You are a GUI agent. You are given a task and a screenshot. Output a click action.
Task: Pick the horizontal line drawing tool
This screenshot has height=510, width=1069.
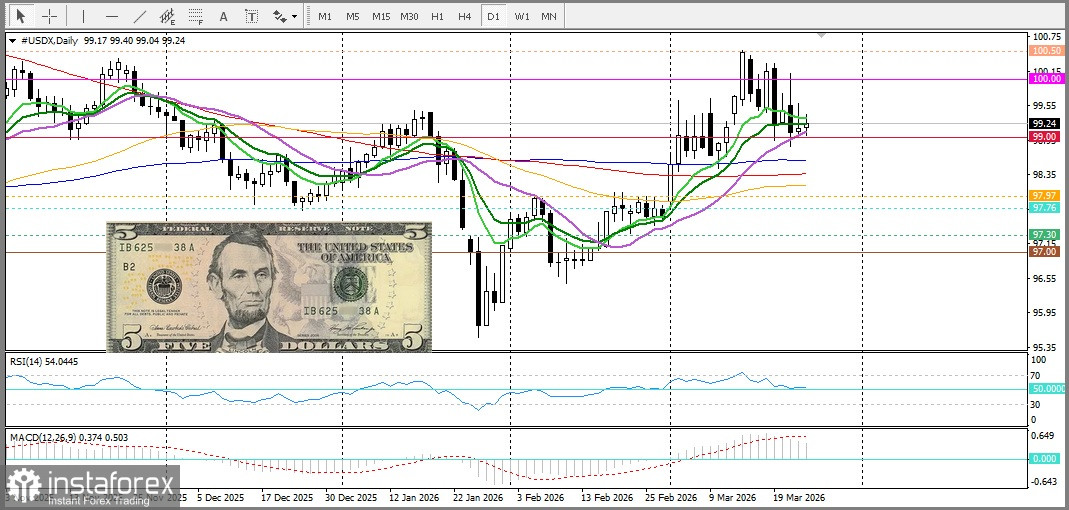click(111, 16)
